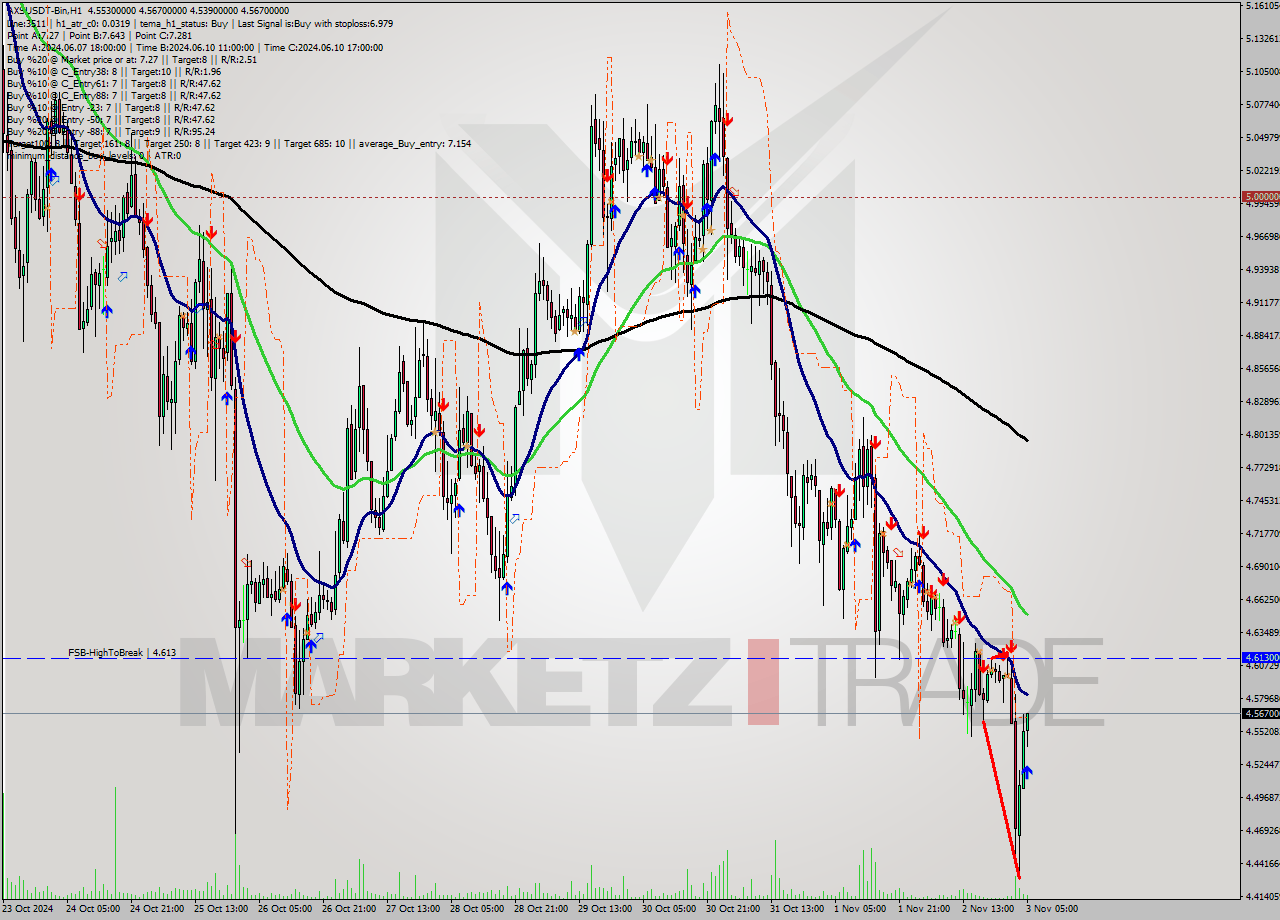Select the red 5.00000 price tag on axis
The image size is (1280, 920).
(1260, 197)
